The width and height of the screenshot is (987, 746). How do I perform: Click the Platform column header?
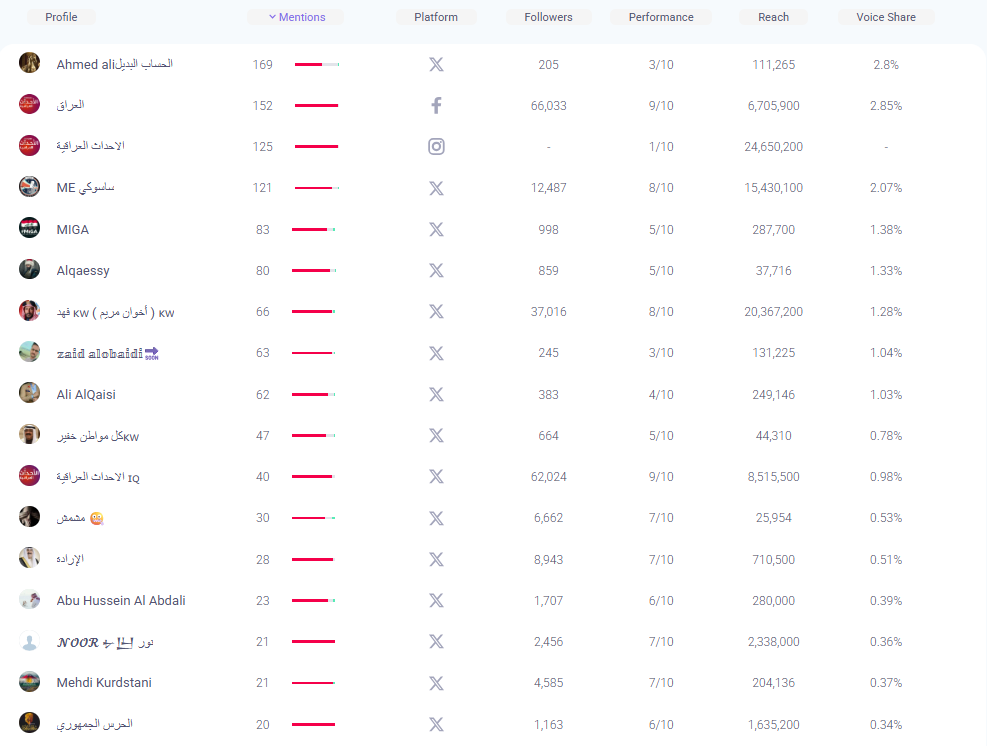[x=436, y=17]
